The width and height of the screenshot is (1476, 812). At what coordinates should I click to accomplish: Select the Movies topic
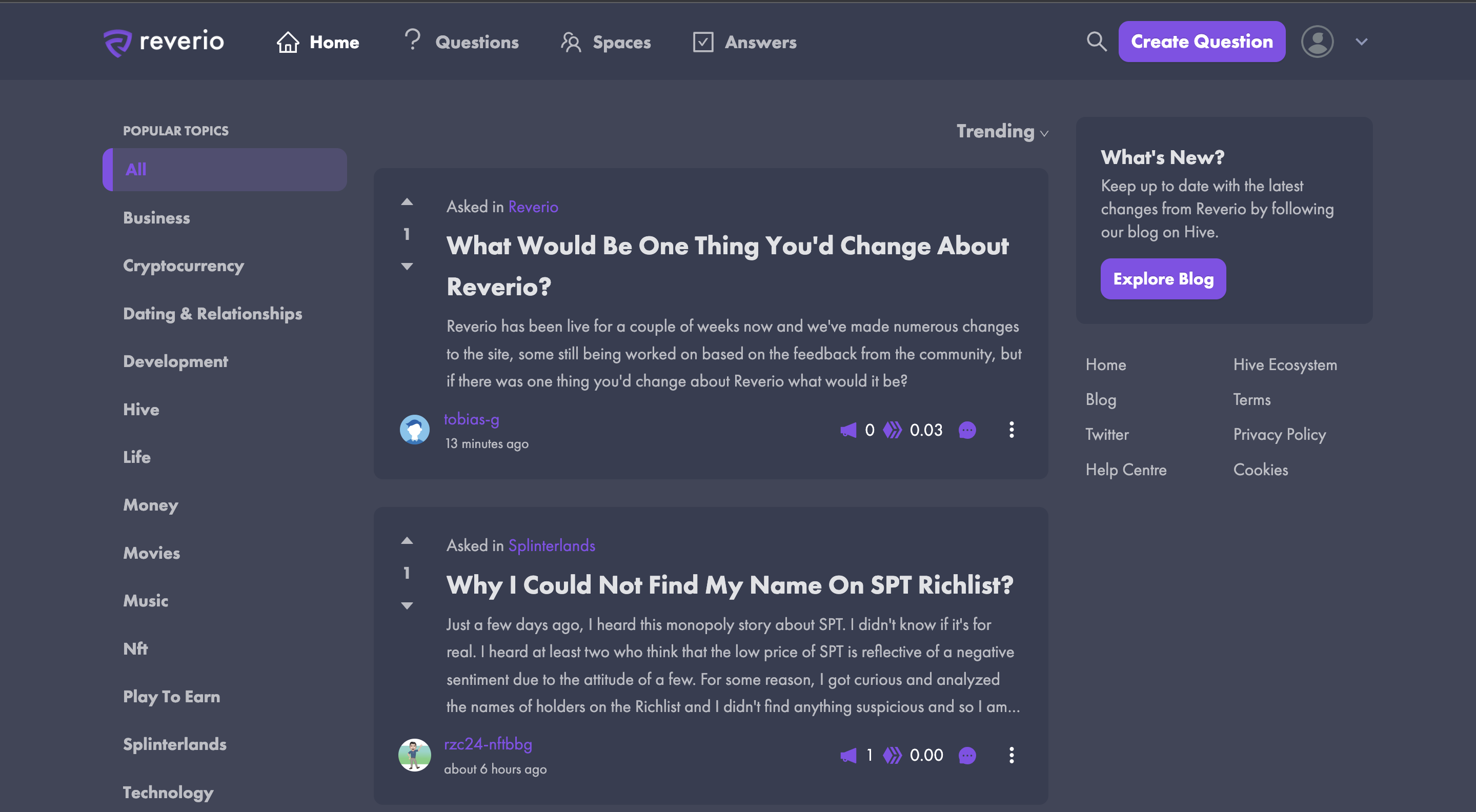151,553
